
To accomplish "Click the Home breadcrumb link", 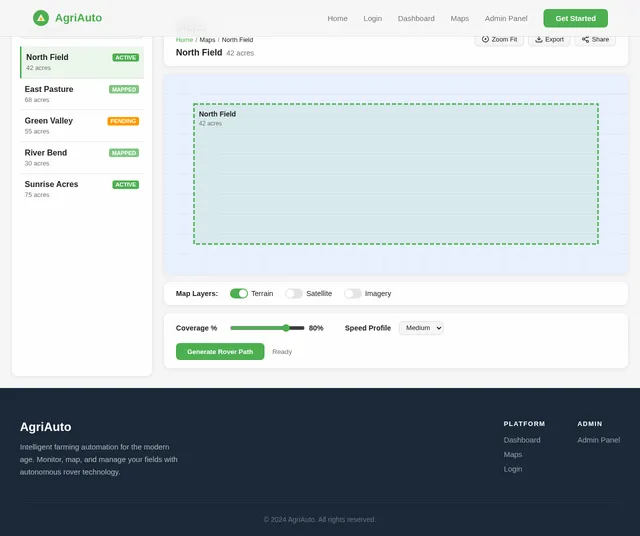I will point(184,40).
